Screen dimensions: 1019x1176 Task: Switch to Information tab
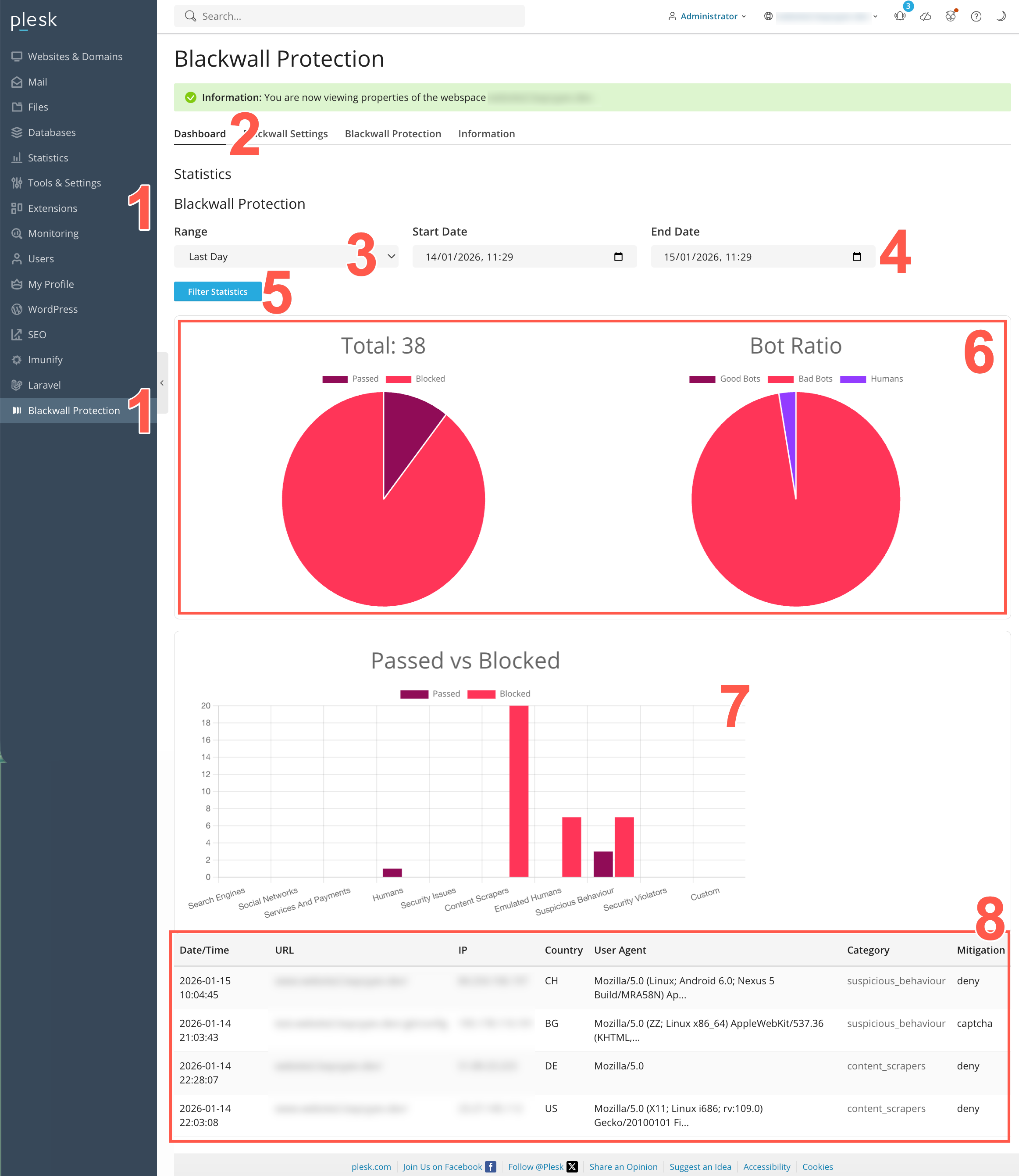[x=486, y=134]
